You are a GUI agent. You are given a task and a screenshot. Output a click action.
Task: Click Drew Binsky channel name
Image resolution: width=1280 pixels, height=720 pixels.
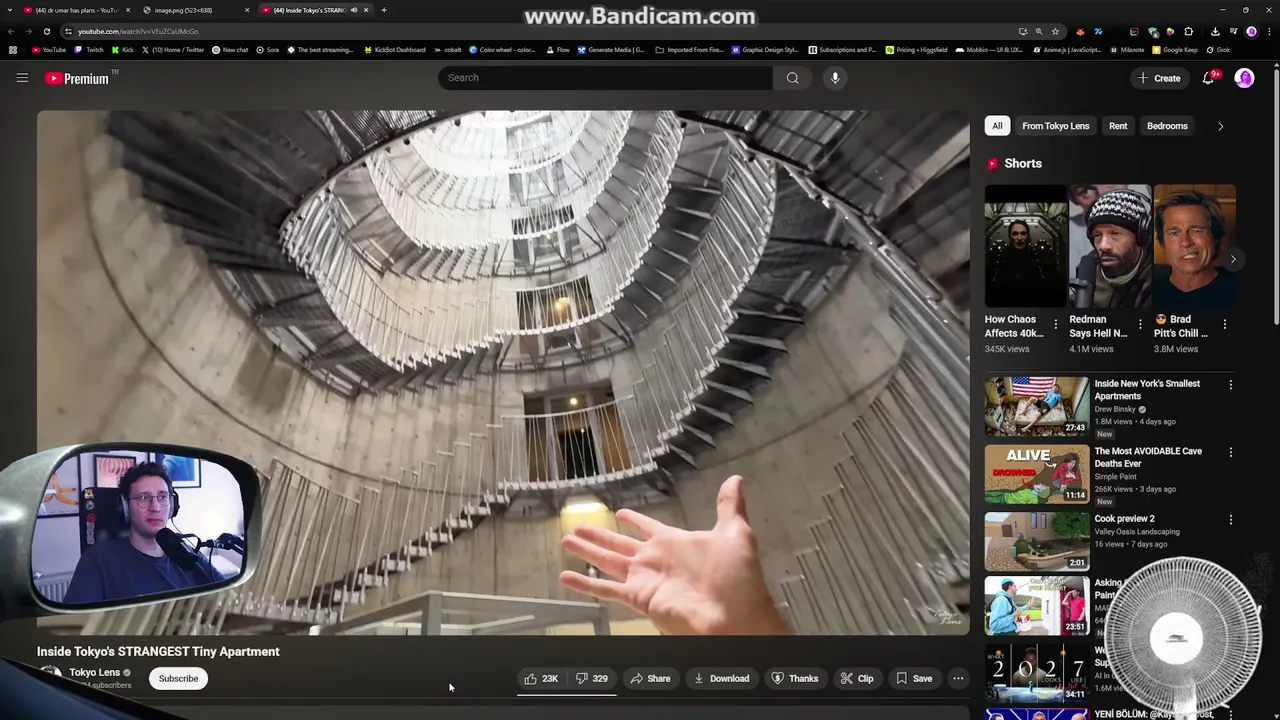tap(1115, 409)
